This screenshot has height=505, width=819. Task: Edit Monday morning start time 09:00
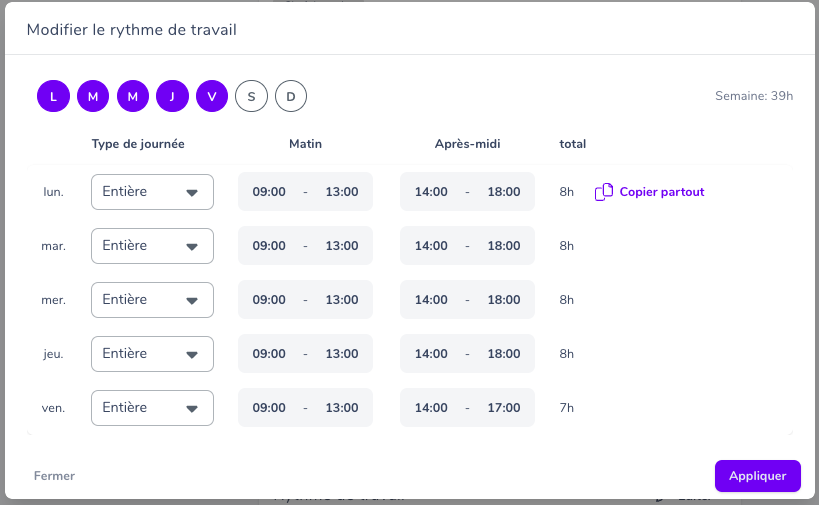(269, 192)
